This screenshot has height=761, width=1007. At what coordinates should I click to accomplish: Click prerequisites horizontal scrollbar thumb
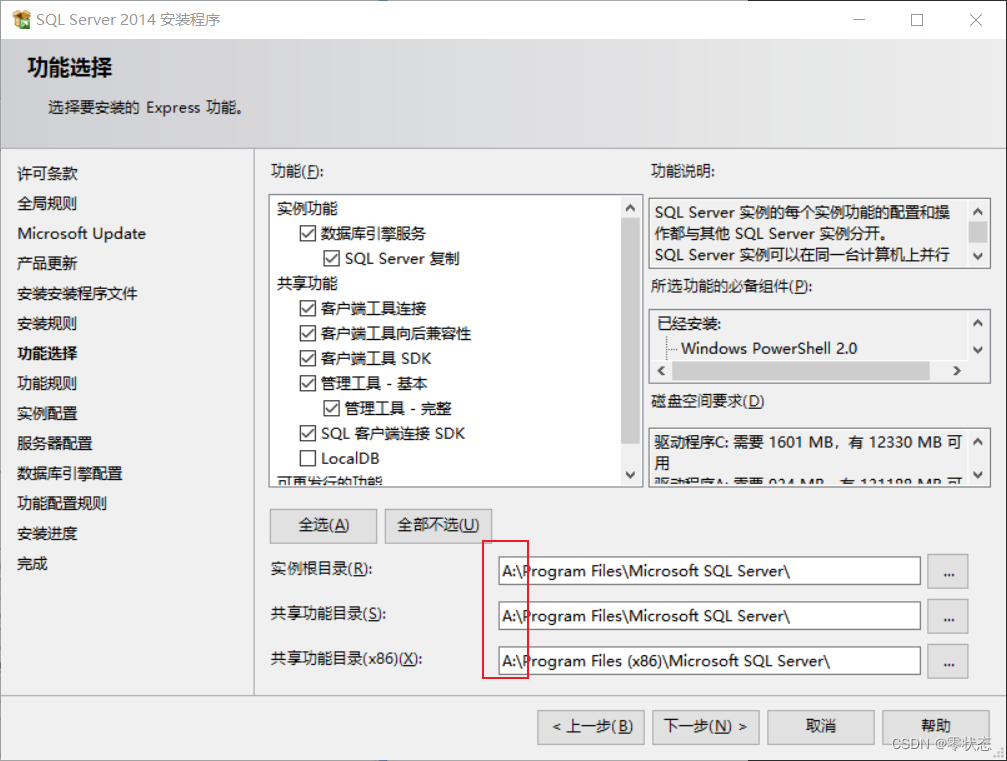click(x=801, y=371)
